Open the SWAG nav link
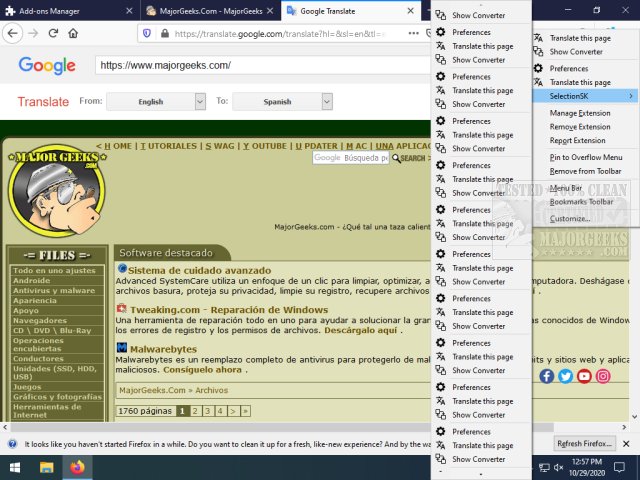The width and height of the screenshot is (640, 480). point(220,146)
